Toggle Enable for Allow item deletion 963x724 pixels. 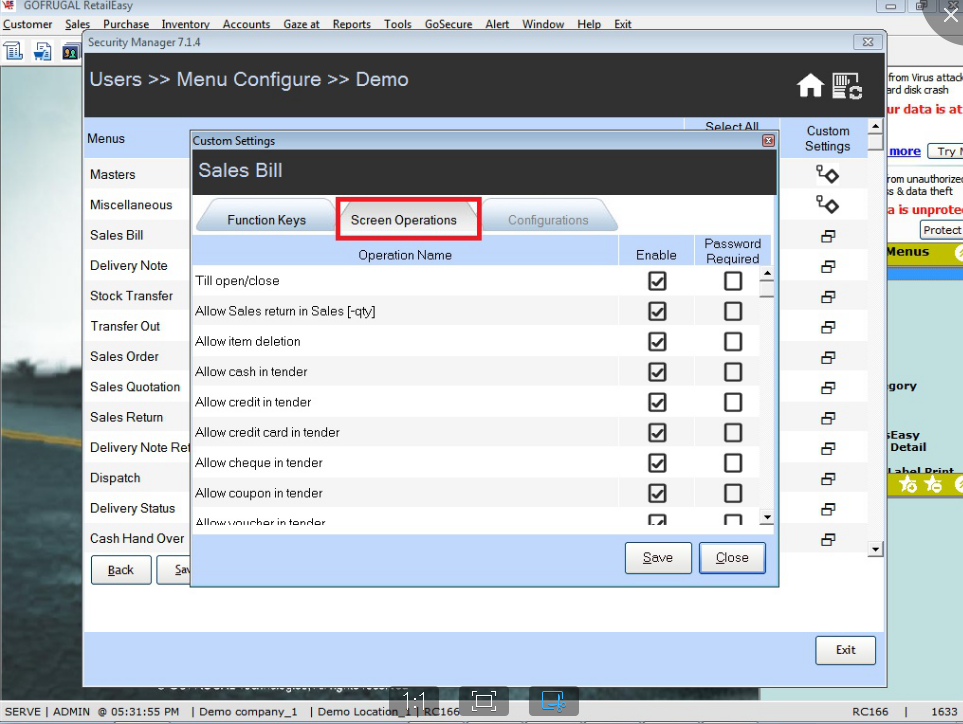click(x=657, y=341)
